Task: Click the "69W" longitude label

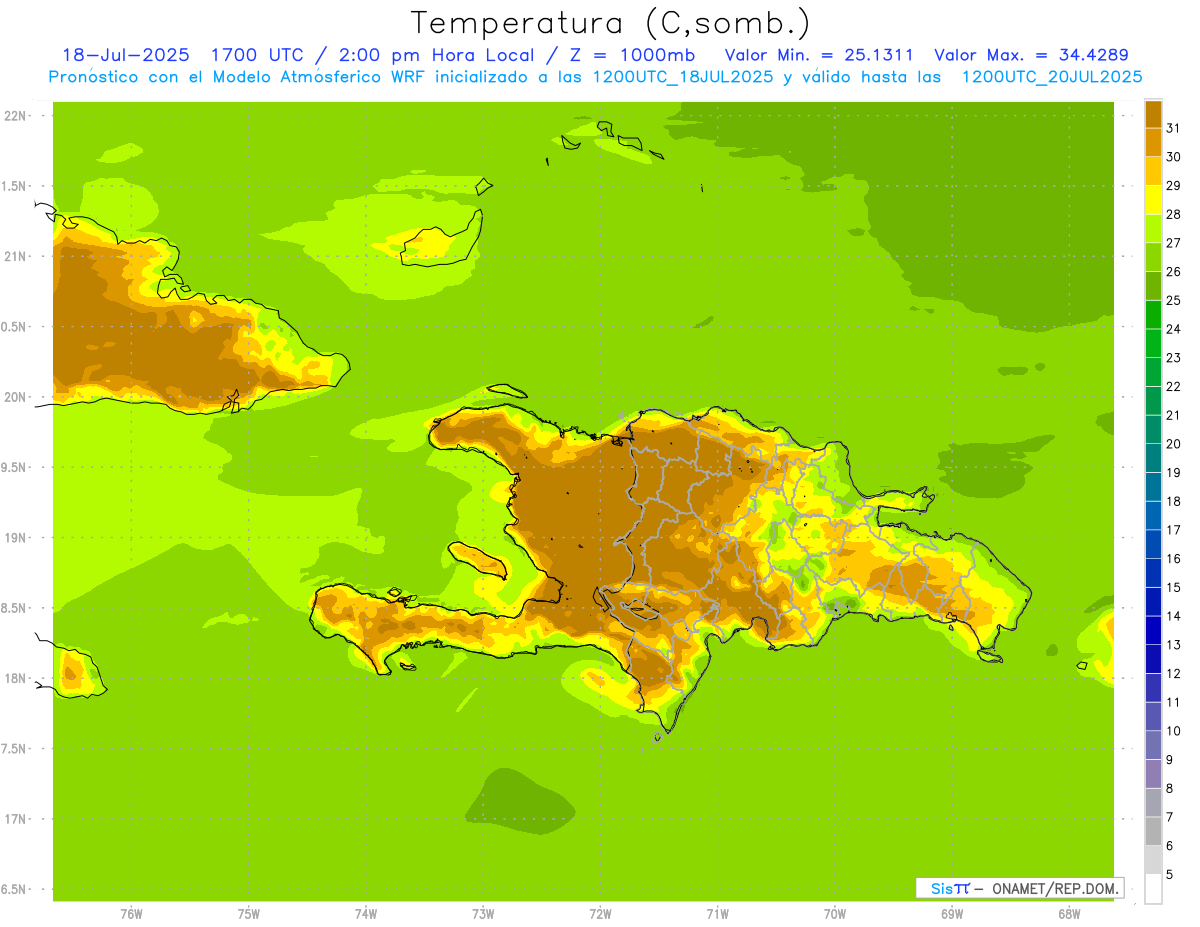Action: pos(952,914)
